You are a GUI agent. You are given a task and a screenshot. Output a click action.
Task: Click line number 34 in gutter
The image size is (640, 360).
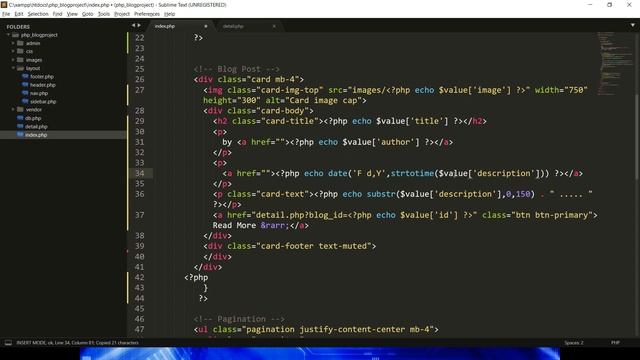pyautogui.click(x=140, y=173)
